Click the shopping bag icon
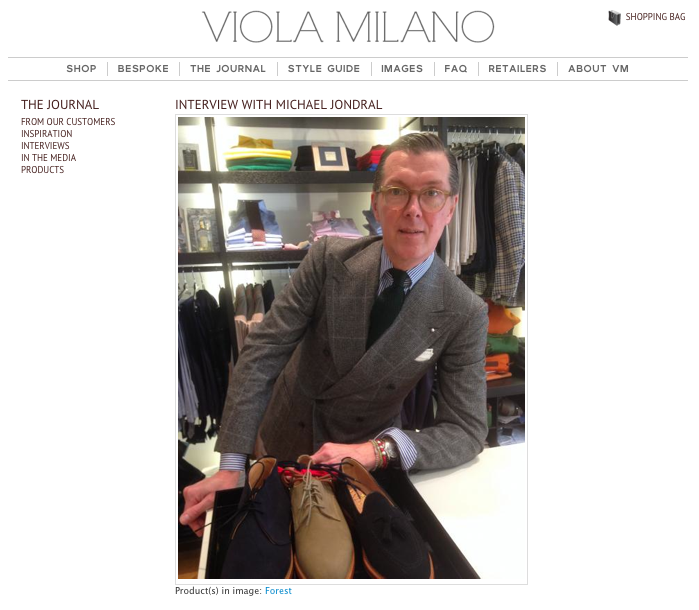Image resolution: width=699 pixels, height=610 pixels. click(x=614, y=17)
